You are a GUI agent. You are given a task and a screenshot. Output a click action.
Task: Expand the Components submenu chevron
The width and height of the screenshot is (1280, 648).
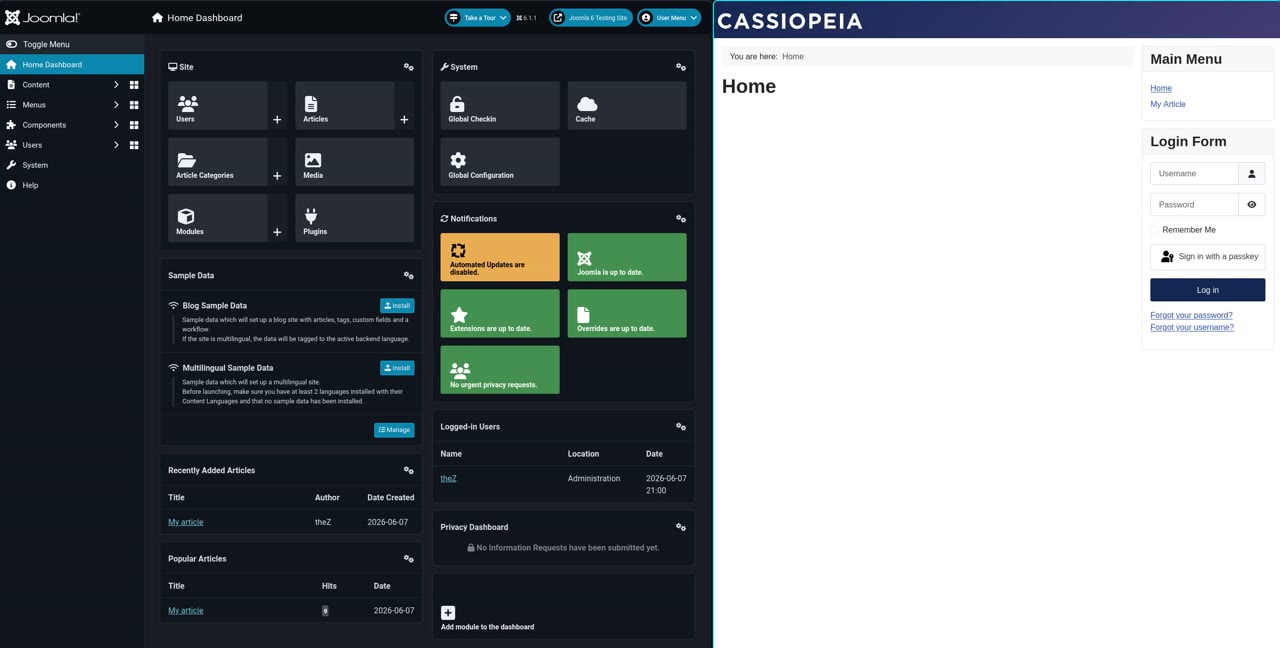(116, 125)
